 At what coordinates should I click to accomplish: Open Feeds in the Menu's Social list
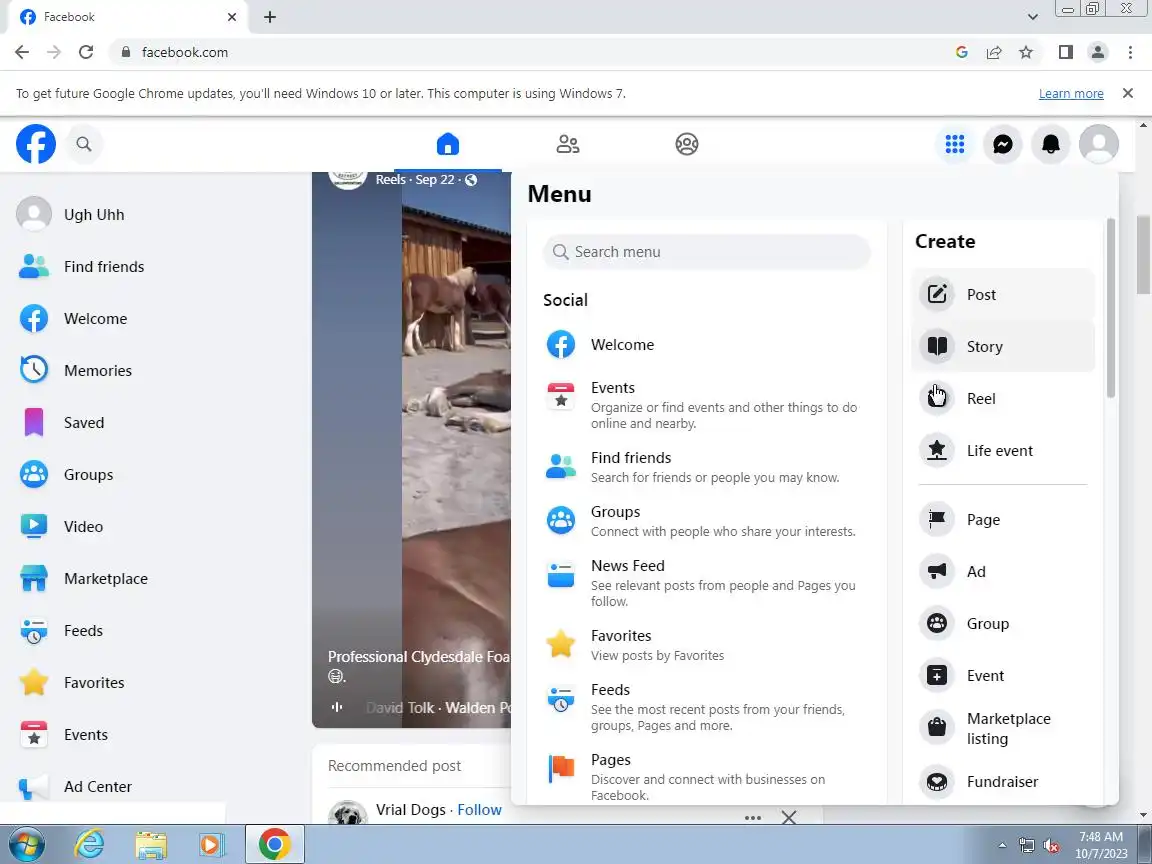click(x=706, y=707)
